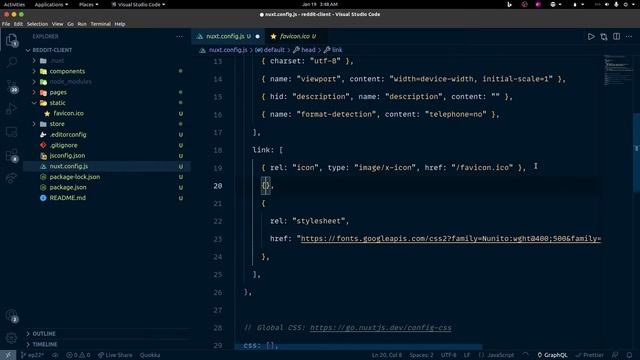Expand the pages folder
The height and width of the screenshot is (360, 640).
tap(58, 92)
